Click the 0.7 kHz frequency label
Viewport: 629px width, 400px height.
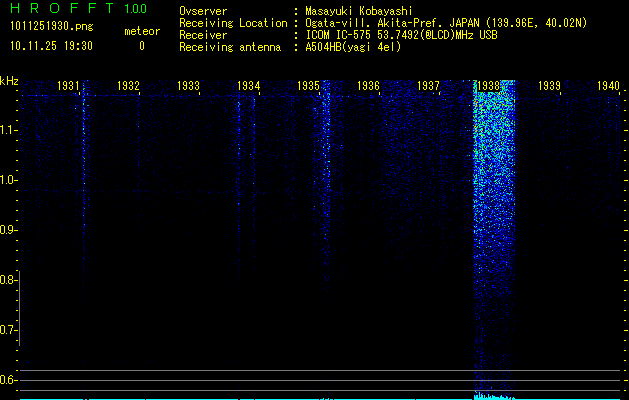point(8,330)
